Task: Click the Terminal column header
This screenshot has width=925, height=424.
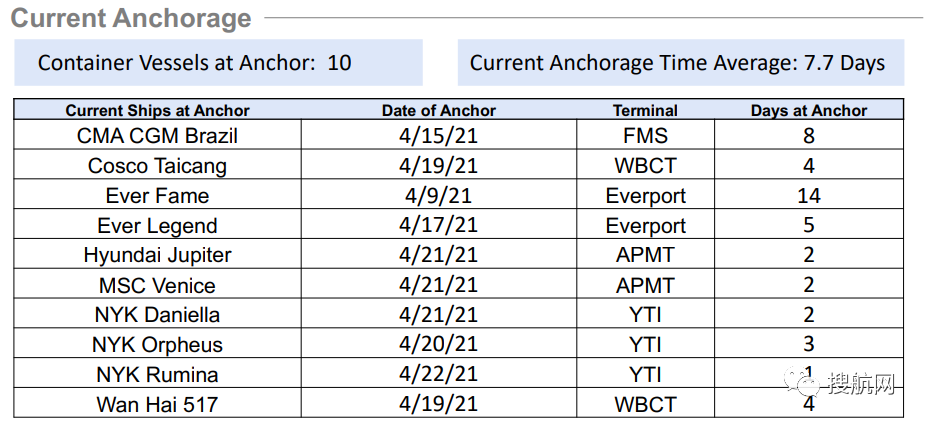Action: point(645,110)
